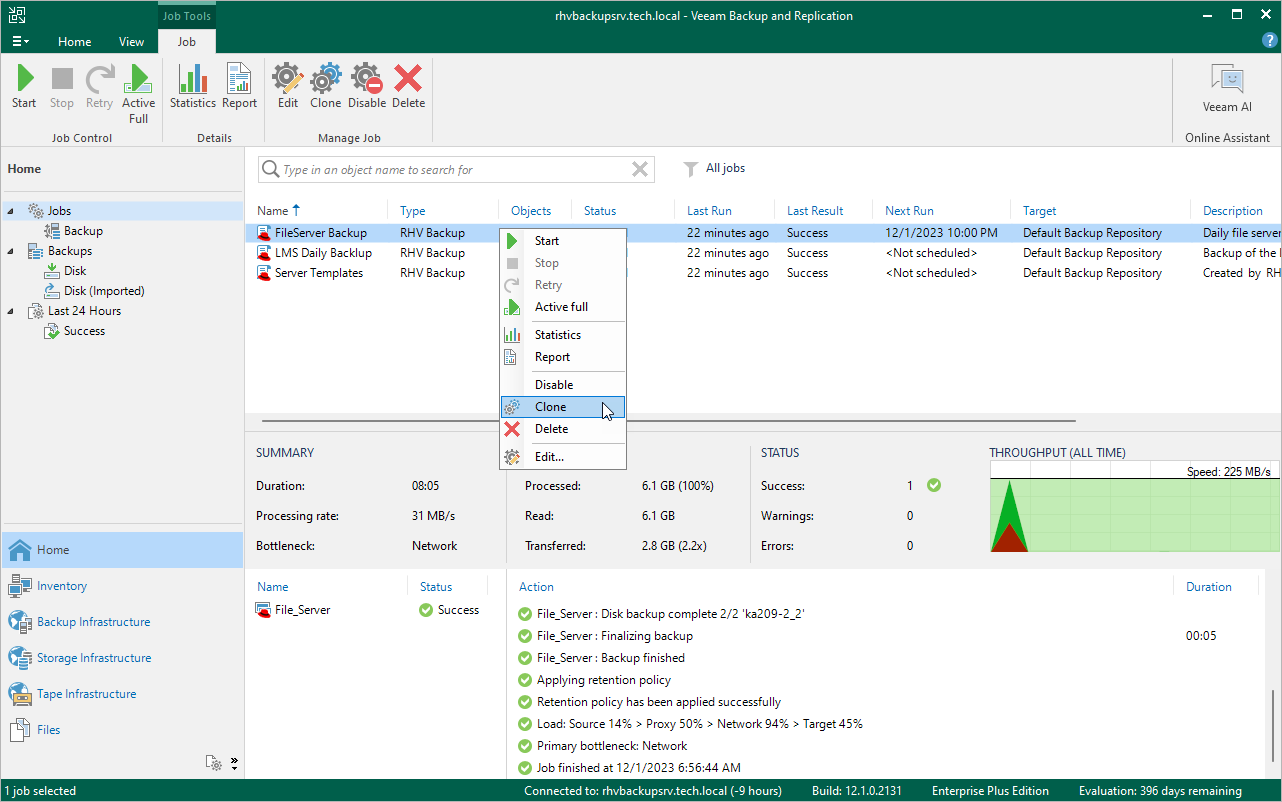
Task: Click the Retry ribbon button
Action: pos(99,86)
